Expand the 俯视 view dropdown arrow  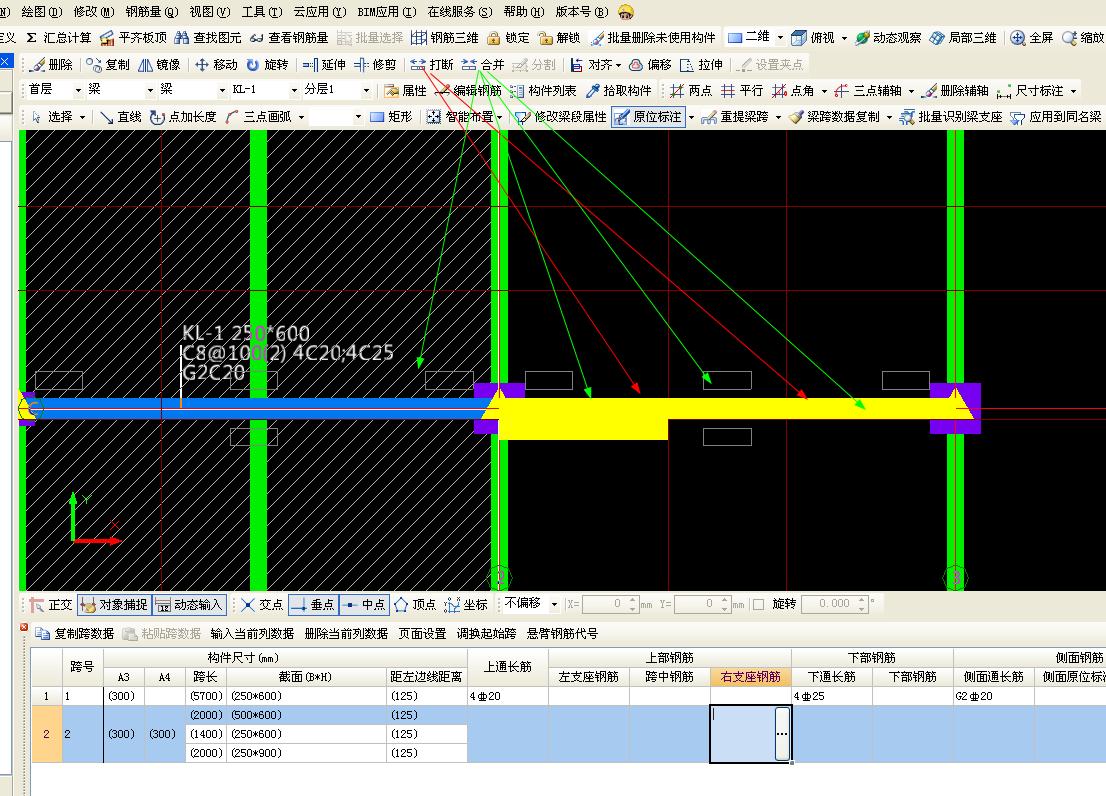844,38
